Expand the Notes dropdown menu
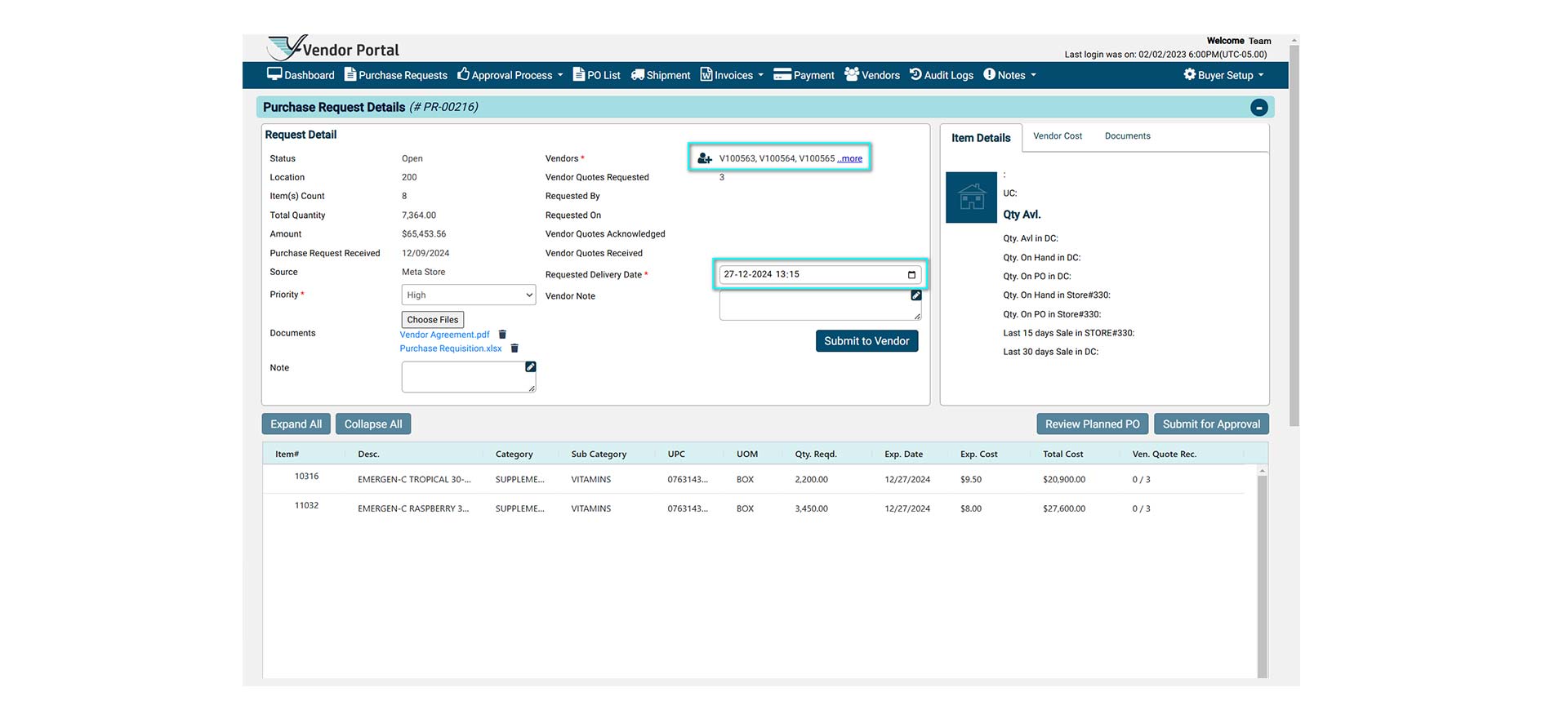The height and width of the screenshot is (710, 1568). tap(1010, 75)
